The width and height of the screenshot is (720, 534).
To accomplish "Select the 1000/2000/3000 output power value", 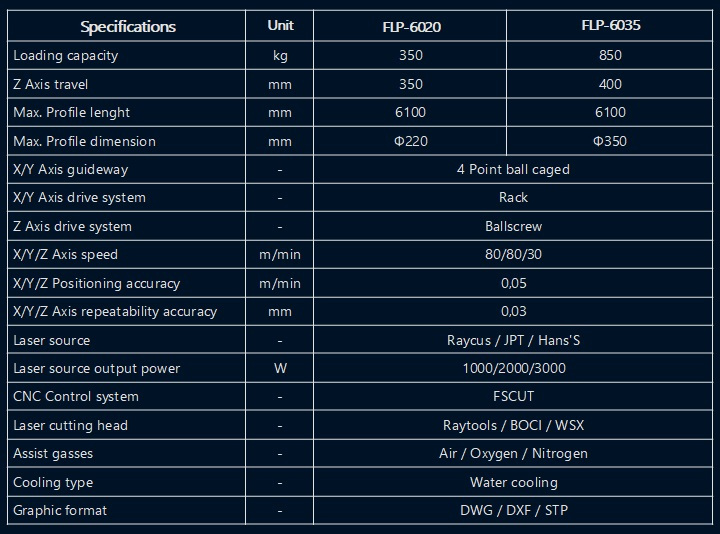I will coord(513,369).
